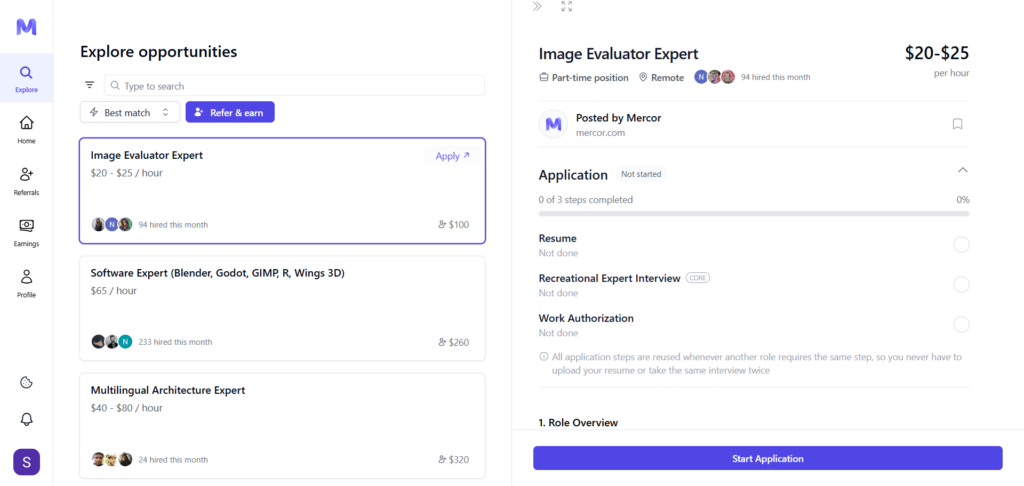Switch to the Profile sidebar tab
The image size is (1024, 486).
pyautogui.click(x=26, y=283)
